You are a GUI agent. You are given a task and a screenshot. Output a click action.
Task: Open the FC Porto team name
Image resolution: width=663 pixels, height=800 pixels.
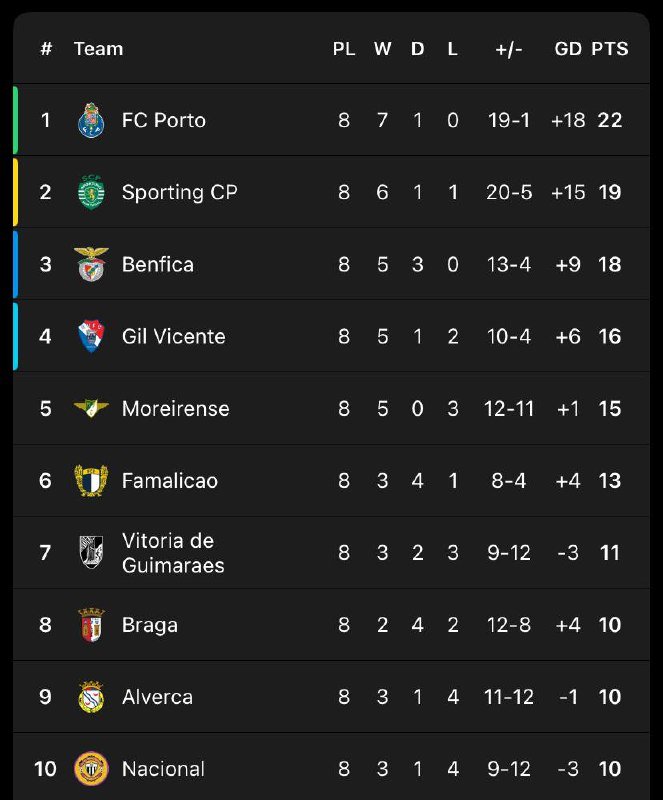point(163,120)
